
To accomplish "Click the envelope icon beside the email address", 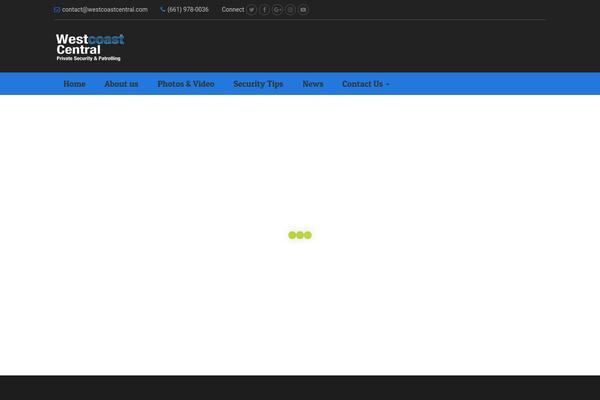I will pyautogui.click(x=57, y=10).
